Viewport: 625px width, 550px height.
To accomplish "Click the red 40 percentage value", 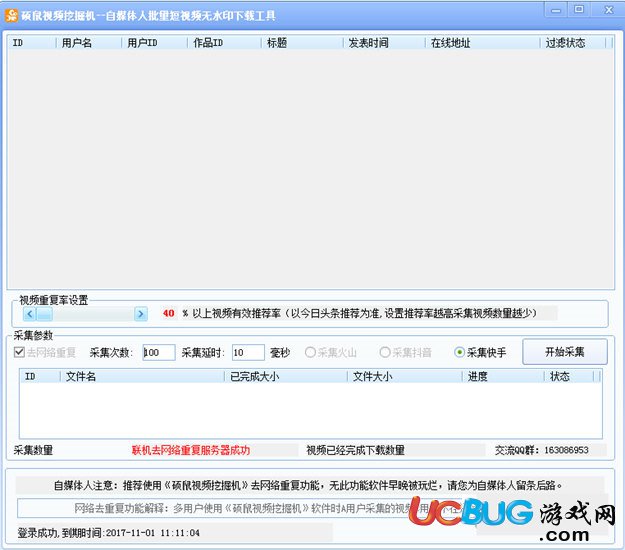I will tap(169, 313).
